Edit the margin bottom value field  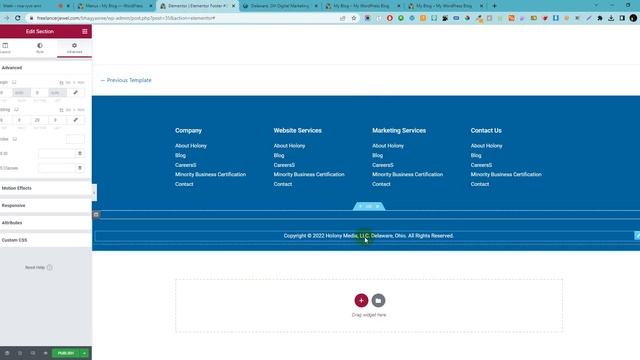[x=39, y=93]
